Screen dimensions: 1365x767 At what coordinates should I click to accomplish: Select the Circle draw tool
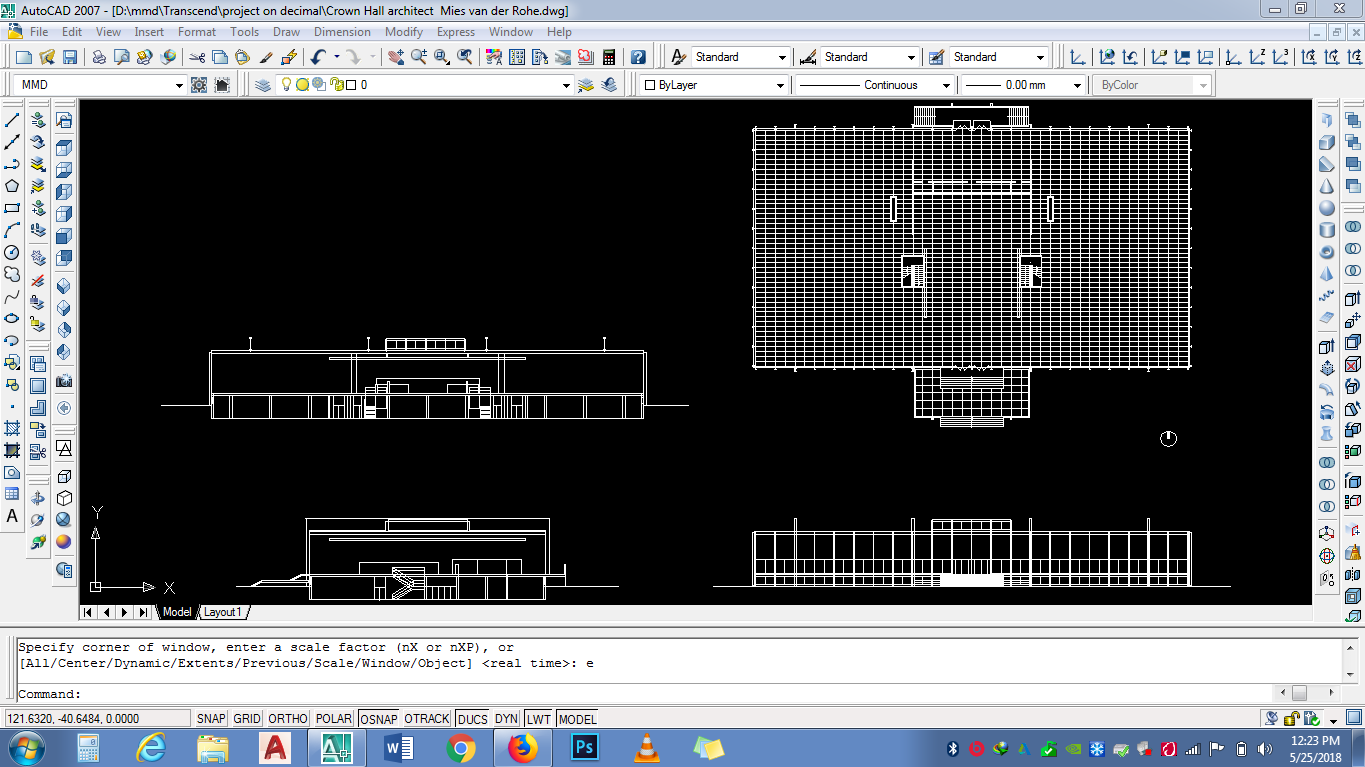12,253
